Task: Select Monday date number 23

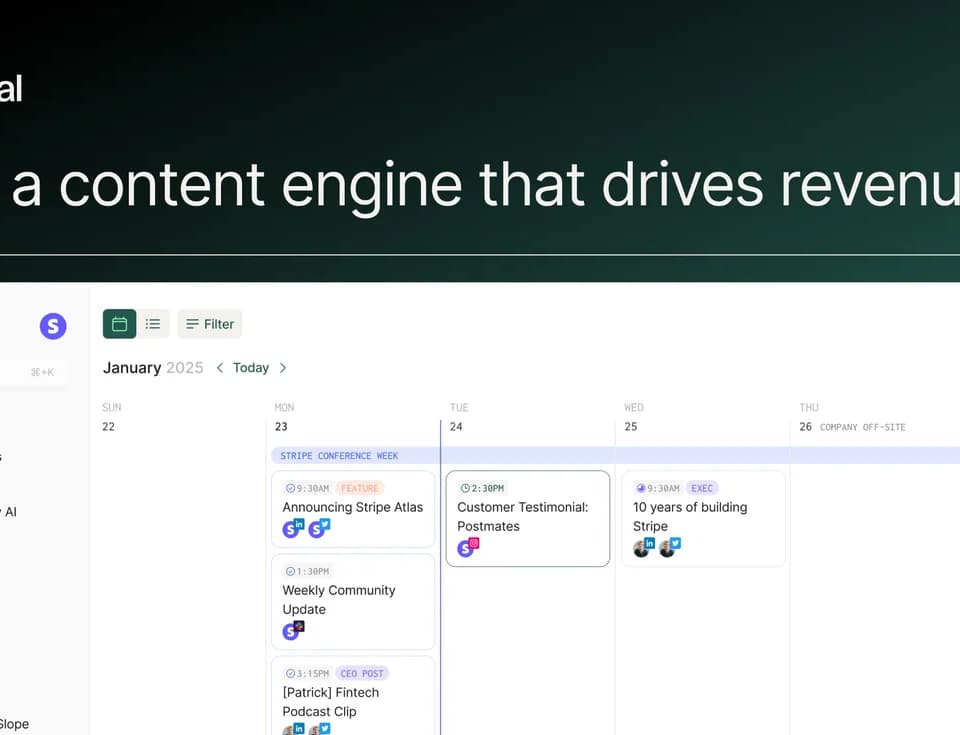Action: 281,426
